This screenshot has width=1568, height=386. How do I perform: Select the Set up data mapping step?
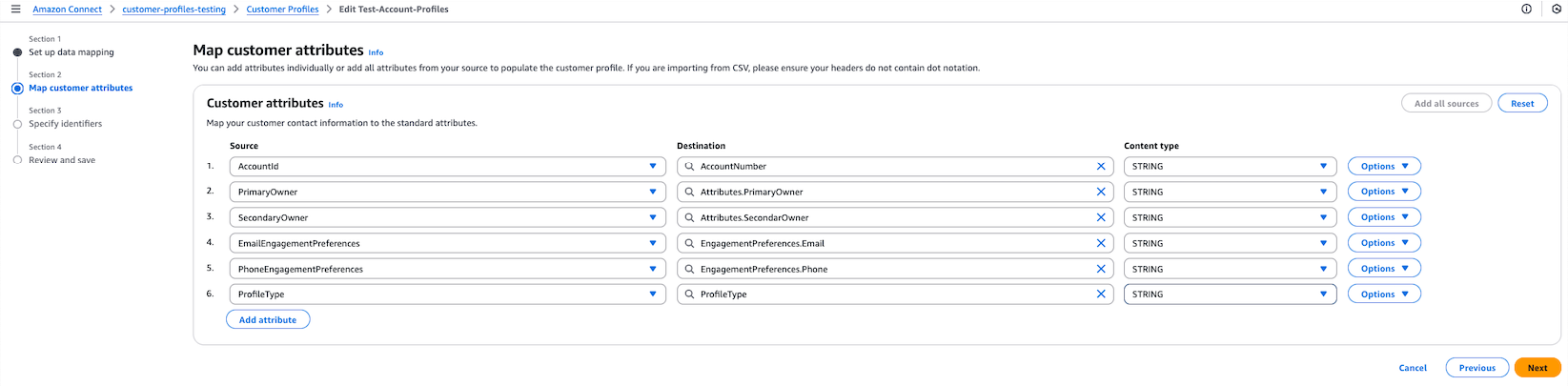[71, 52]
